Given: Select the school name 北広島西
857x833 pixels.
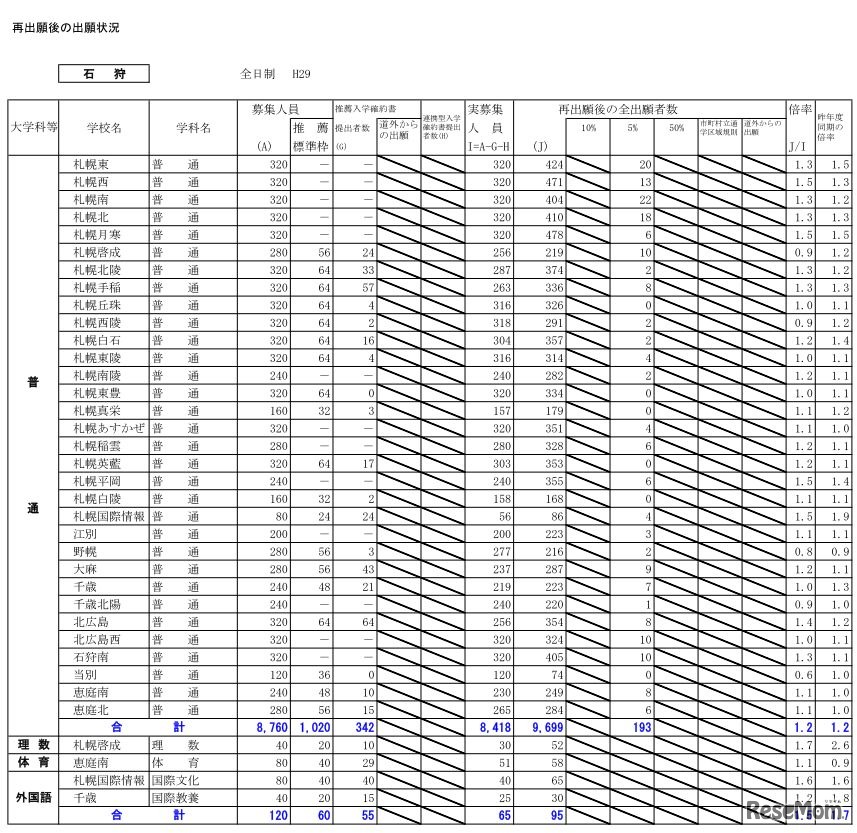Looking at the screenshot, I should (97, 640).
